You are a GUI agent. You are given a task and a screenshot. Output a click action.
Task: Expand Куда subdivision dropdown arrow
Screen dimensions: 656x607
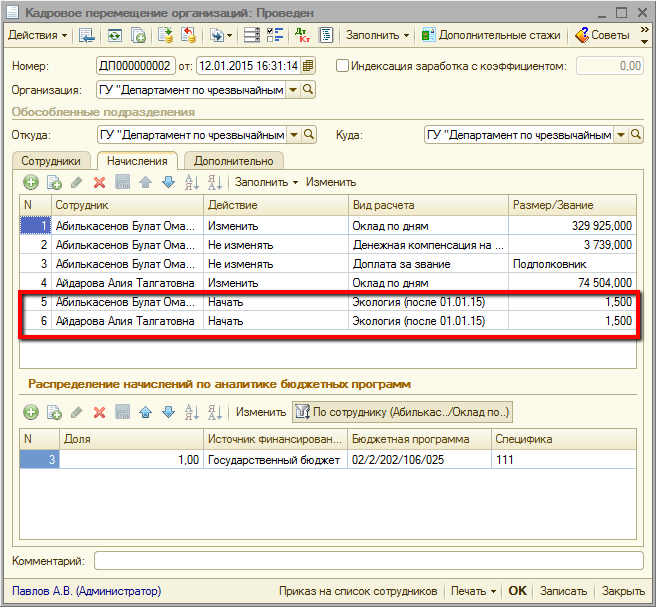click(x=621, y=135)
